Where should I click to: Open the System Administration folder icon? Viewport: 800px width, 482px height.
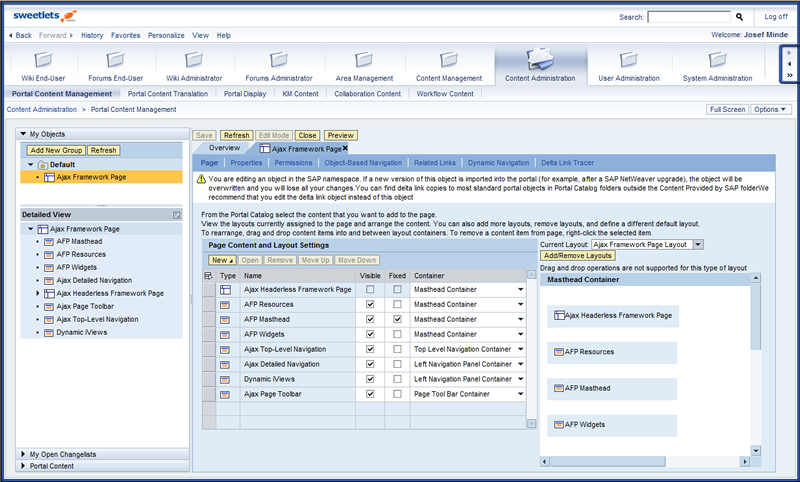pos(717,60)
